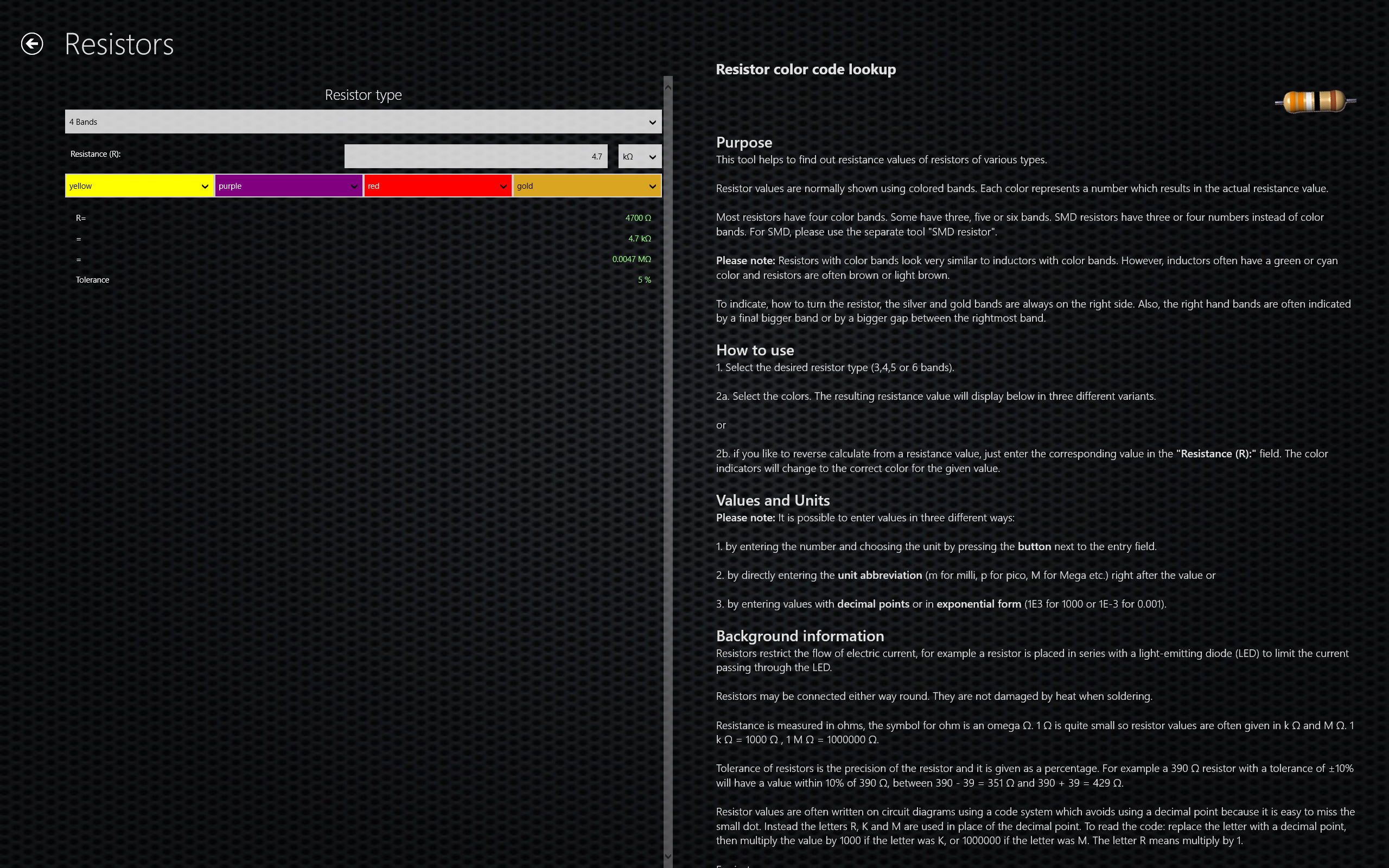Select the 4700 Ω result value
The width and height of the screenshot is (1389, 868).
(638, 218)
